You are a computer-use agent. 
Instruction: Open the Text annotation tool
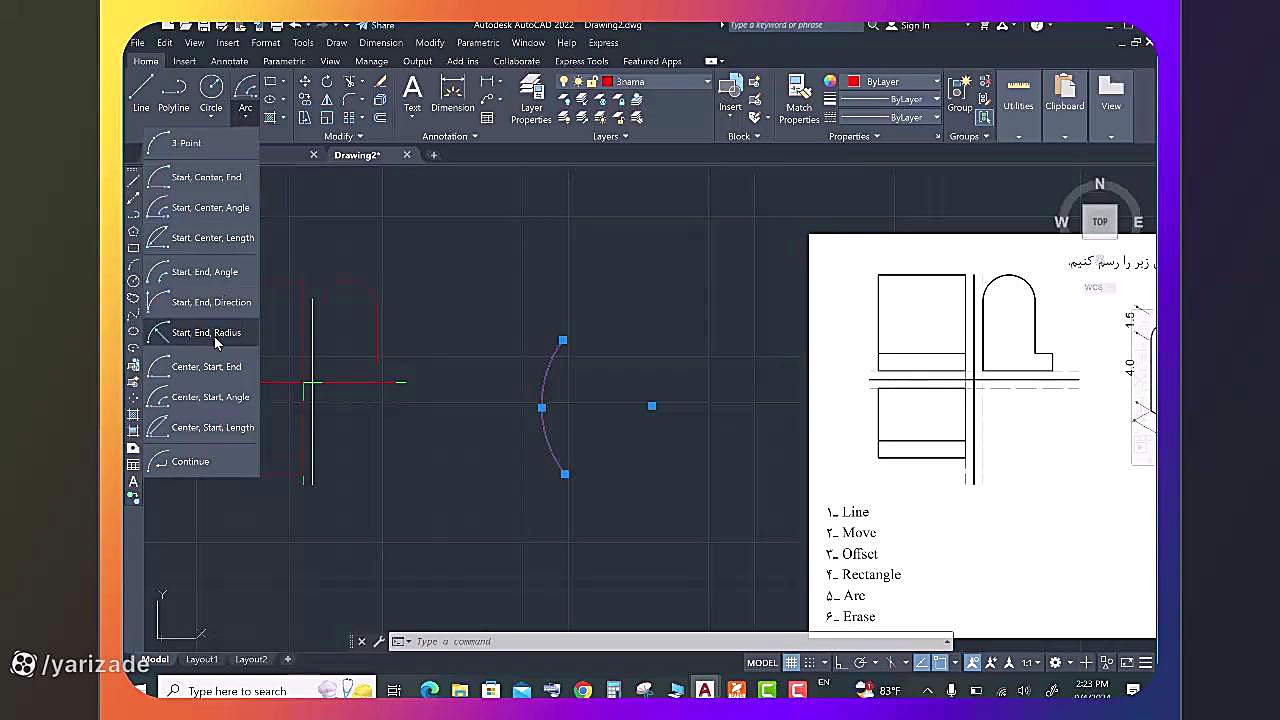point(412,91)
